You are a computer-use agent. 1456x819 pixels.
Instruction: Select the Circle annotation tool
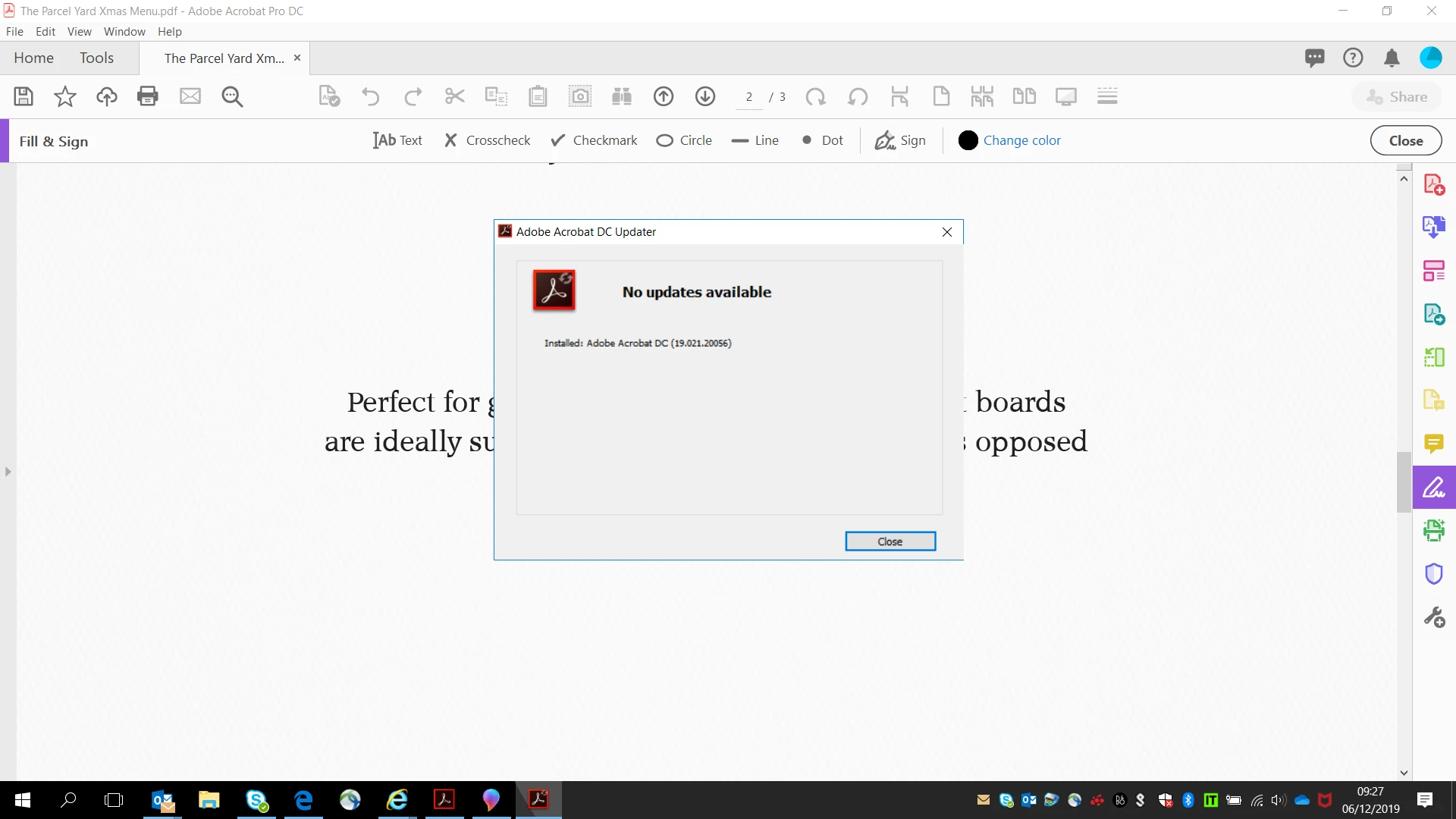[x=684, y=140]
